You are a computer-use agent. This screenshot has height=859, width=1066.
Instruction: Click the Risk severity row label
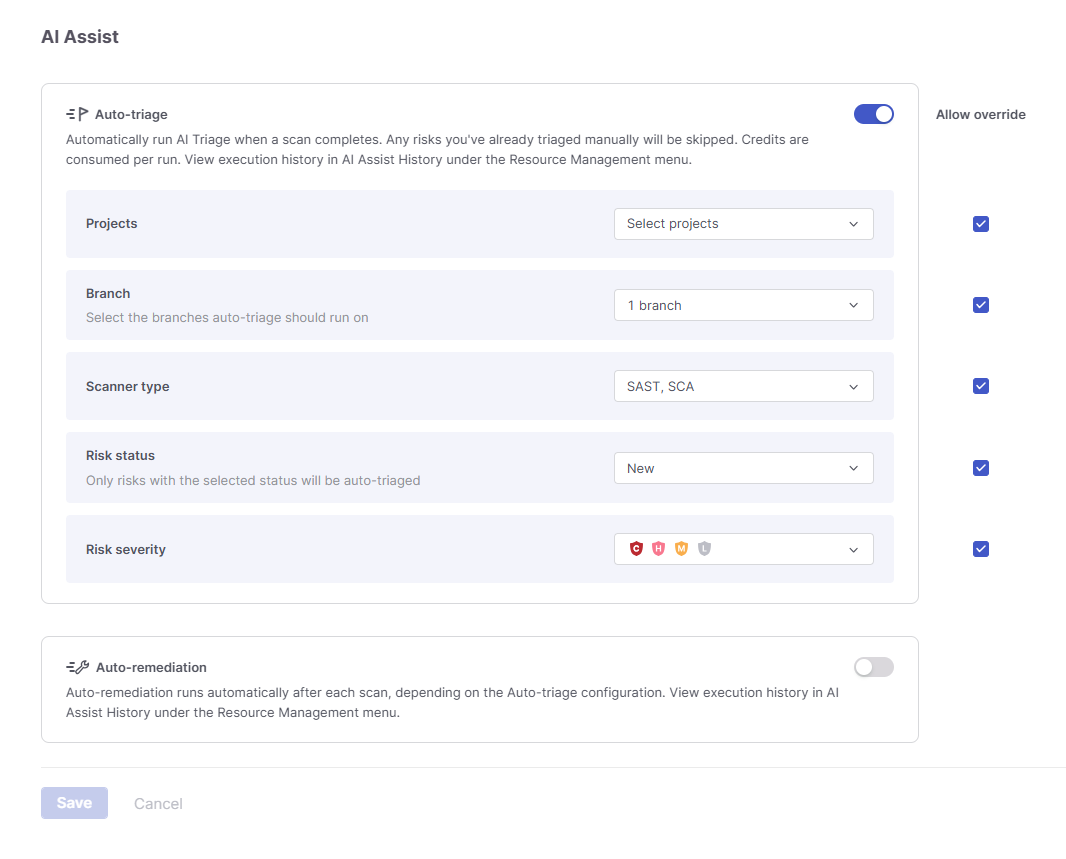126,550
